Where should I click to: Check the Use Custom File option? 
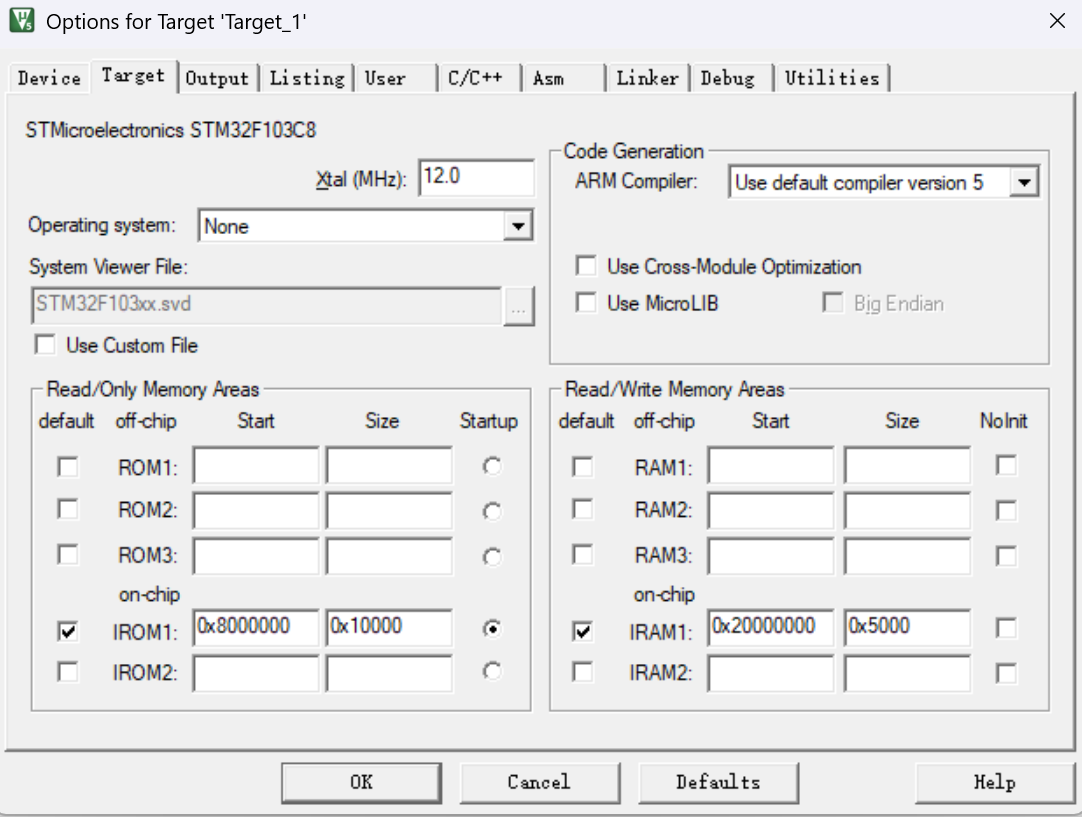(x=45, y=345)
